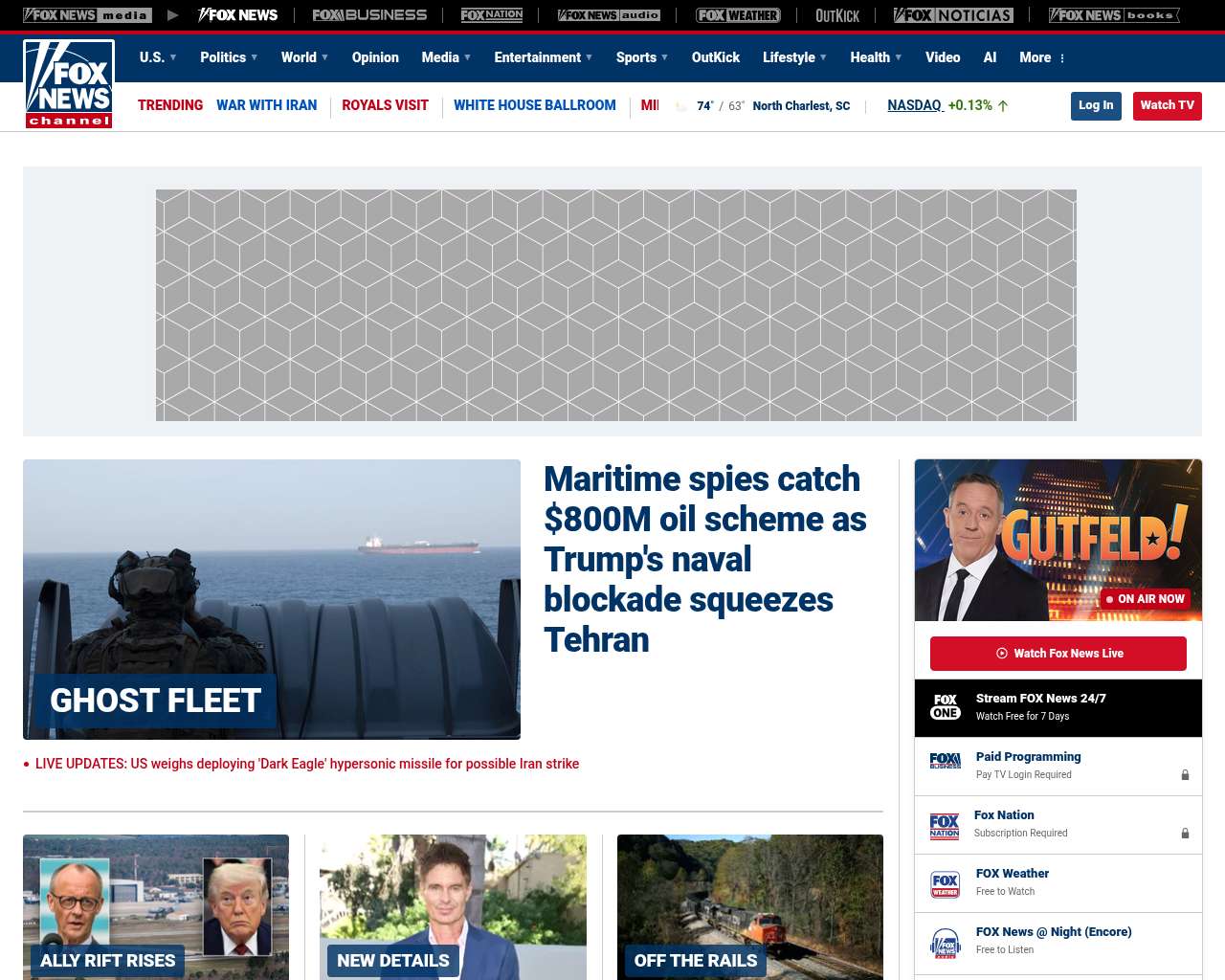Viewport: 1225px width, 980px height.
Task: Select trending topic ROYALS VISIT
Action: point(385,105)
